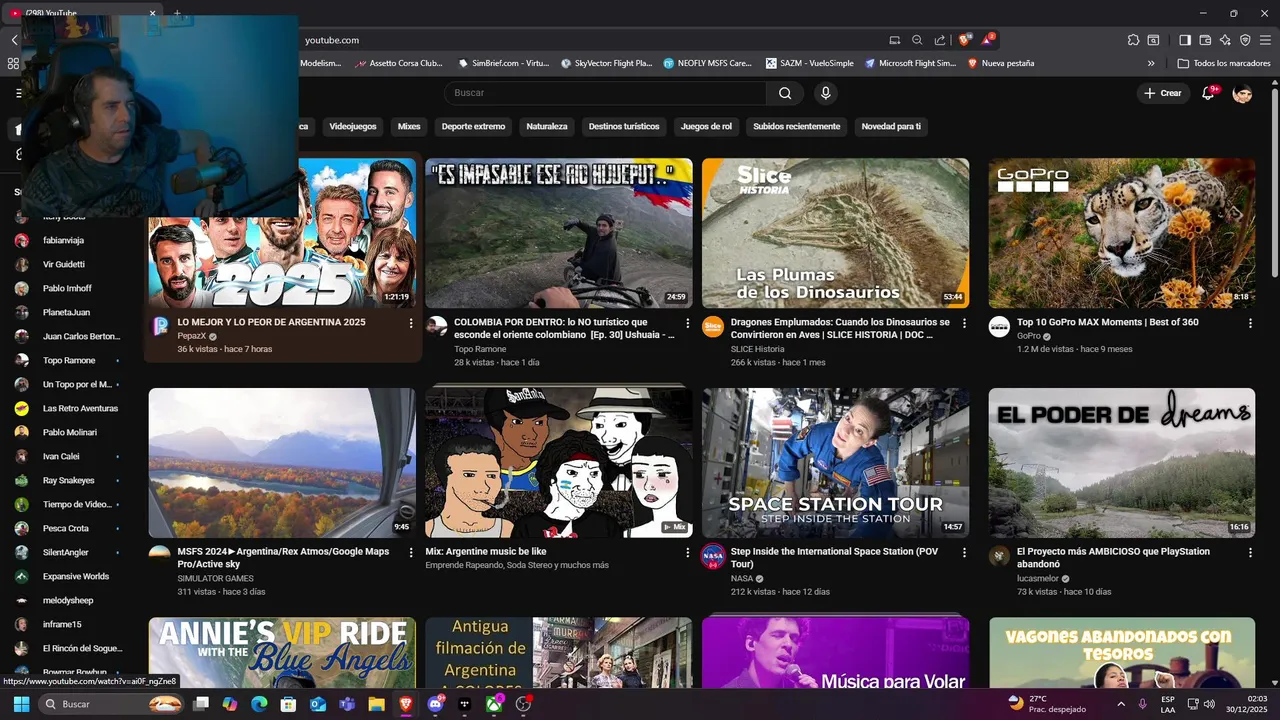This screenshot has height=720, width=1280.
Task: Open Brave Leo AI sparkle icon
Action: click(x=1225, y=40)
